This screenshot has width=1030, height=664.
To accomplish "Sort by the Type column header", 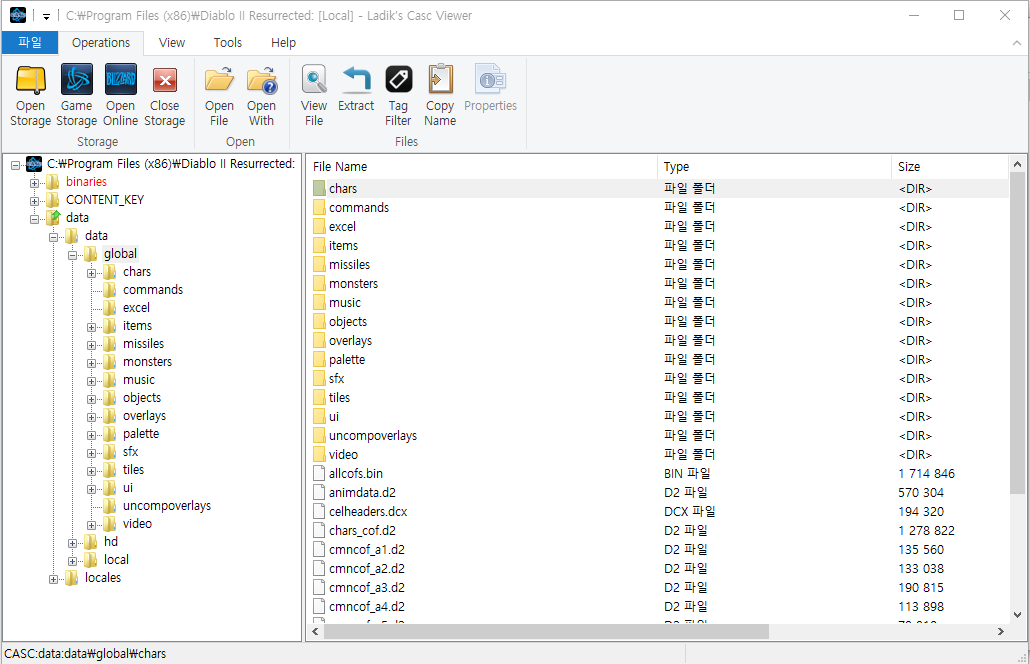I will tap(774, 167).
